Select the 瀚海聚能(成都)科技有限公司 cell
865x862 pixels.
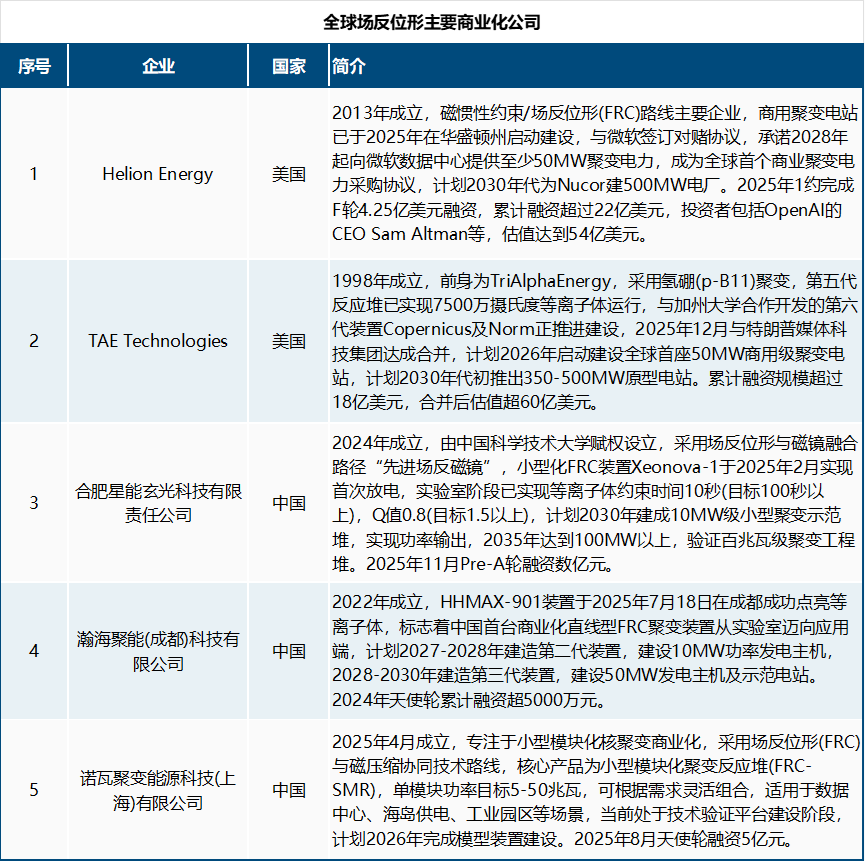coord(158,651)
